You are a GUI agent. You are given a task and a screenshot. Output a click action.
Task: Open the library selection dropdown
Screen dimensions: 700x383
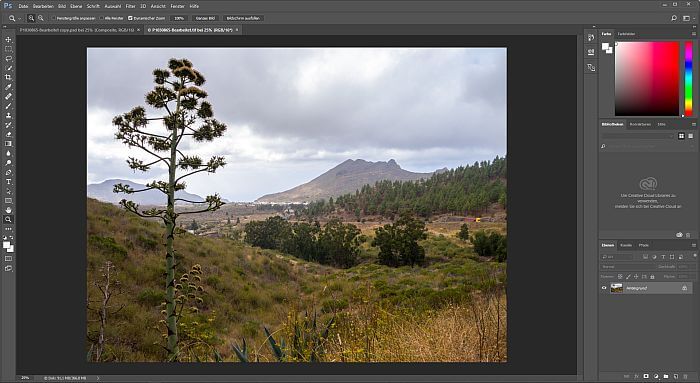coord(637,136)
